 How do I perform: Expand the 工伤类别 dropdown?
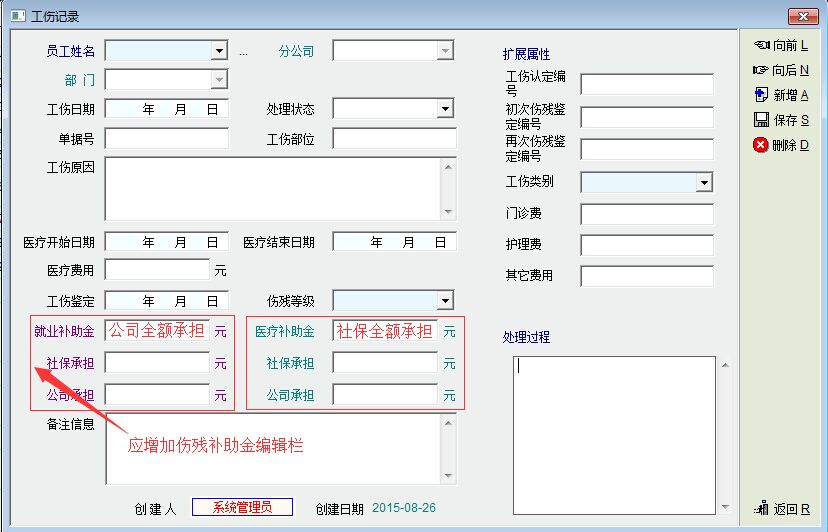[x=704, y=183]
